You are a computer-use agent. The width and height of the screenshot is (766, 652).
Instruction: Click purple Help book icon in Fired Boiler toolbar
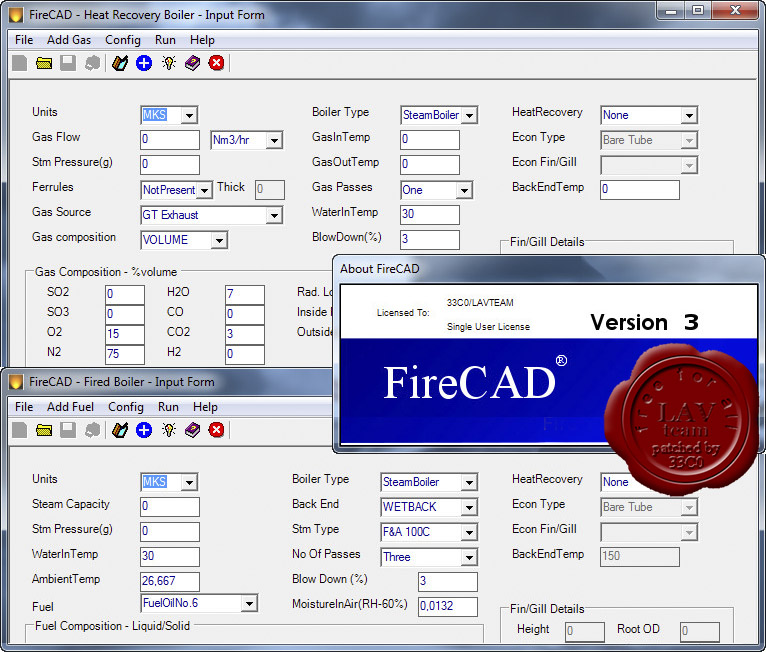click(192, 430)
